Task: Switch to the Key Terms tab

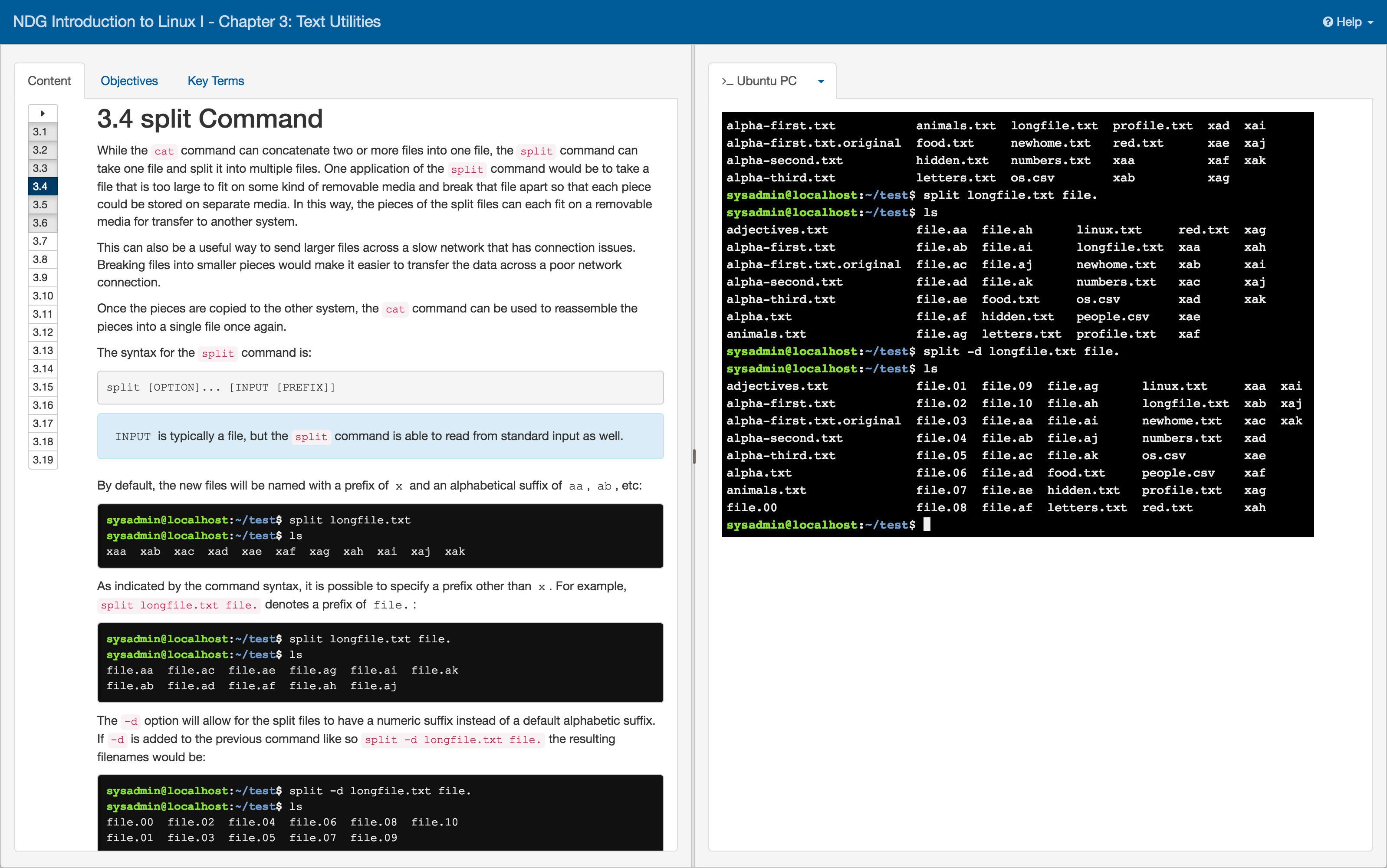Action: (x=216, y=81)
